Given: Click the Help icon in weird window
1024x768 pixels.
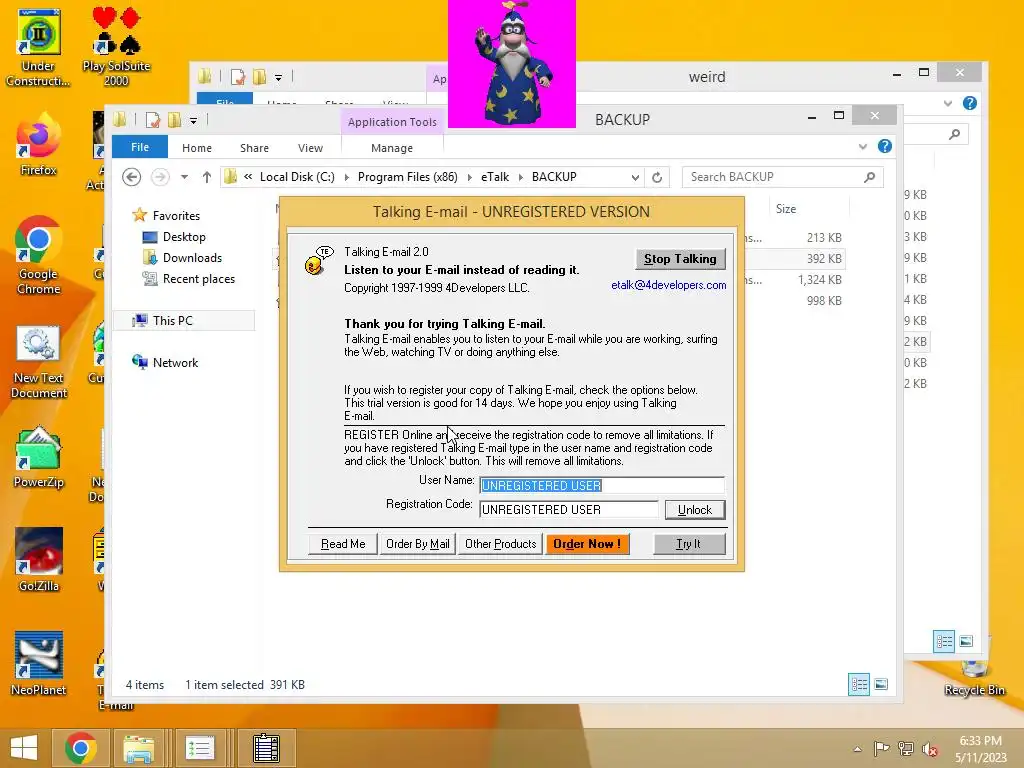Looking at the screenshot, I should [x=970, y=103].
